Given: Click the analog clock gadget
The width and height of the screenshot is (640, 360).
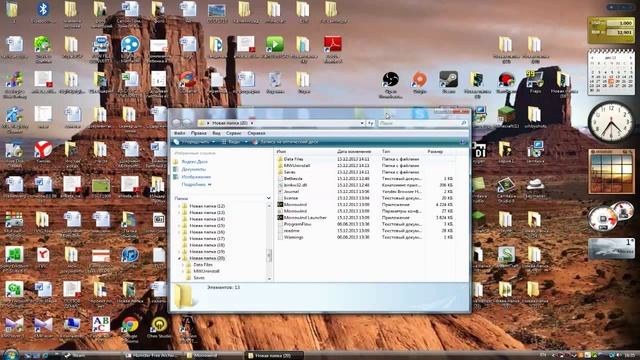Looking at the screenshot, I should [x=611, y=122].
